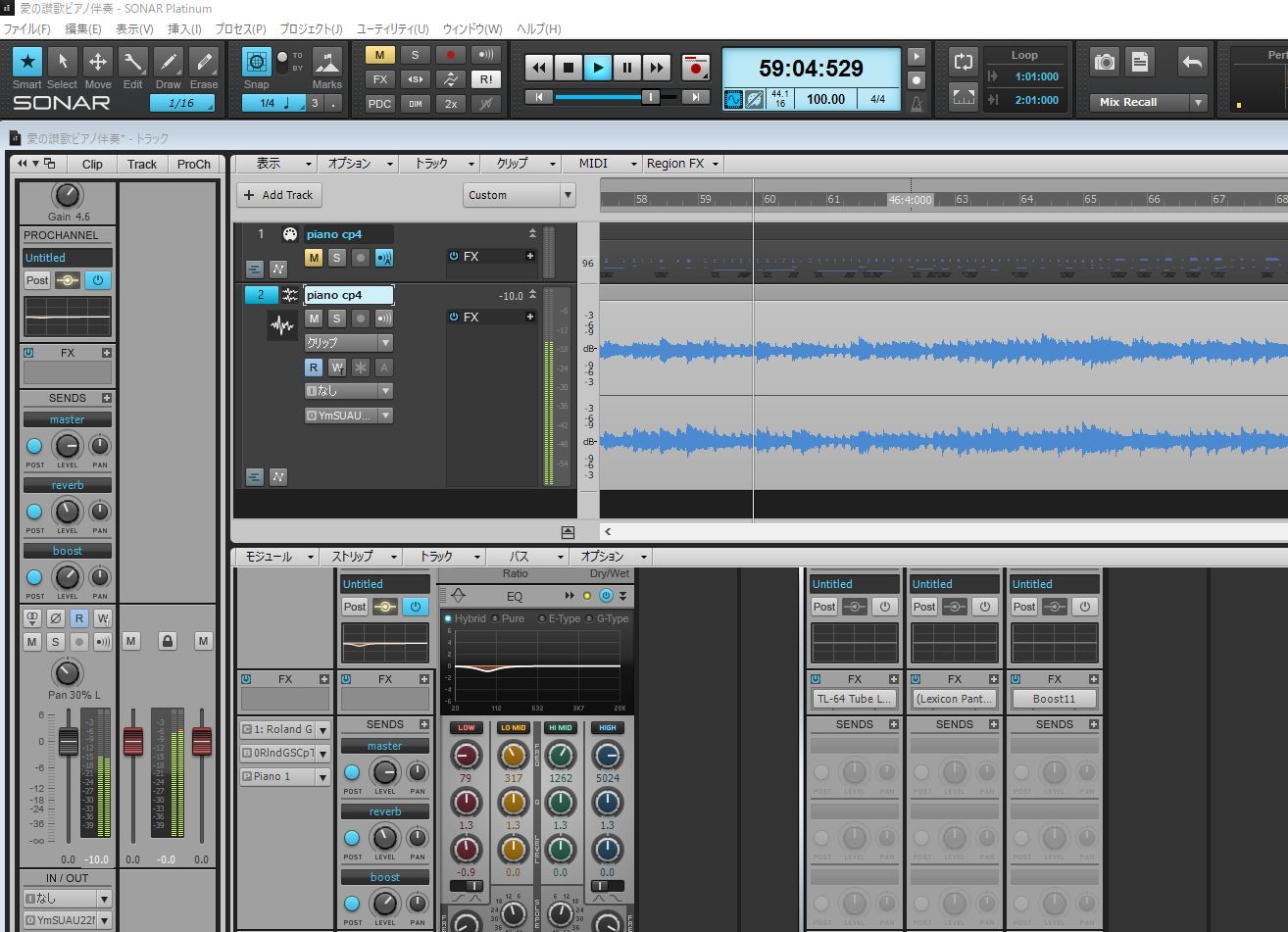This screenshot has height=932, width=1288.
Task: Open the プロジェクト(J) menu
Action: click(311, 28)
